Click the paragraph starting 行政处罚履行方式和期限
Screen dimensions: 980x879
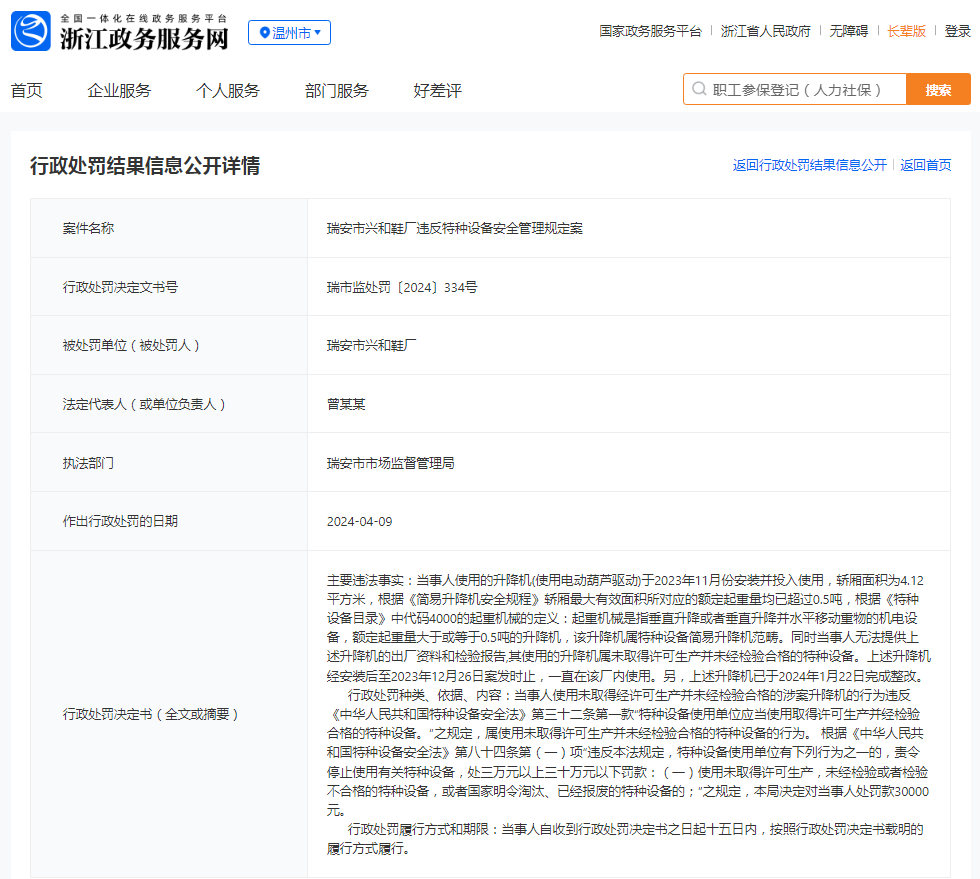tap(625, 838)
